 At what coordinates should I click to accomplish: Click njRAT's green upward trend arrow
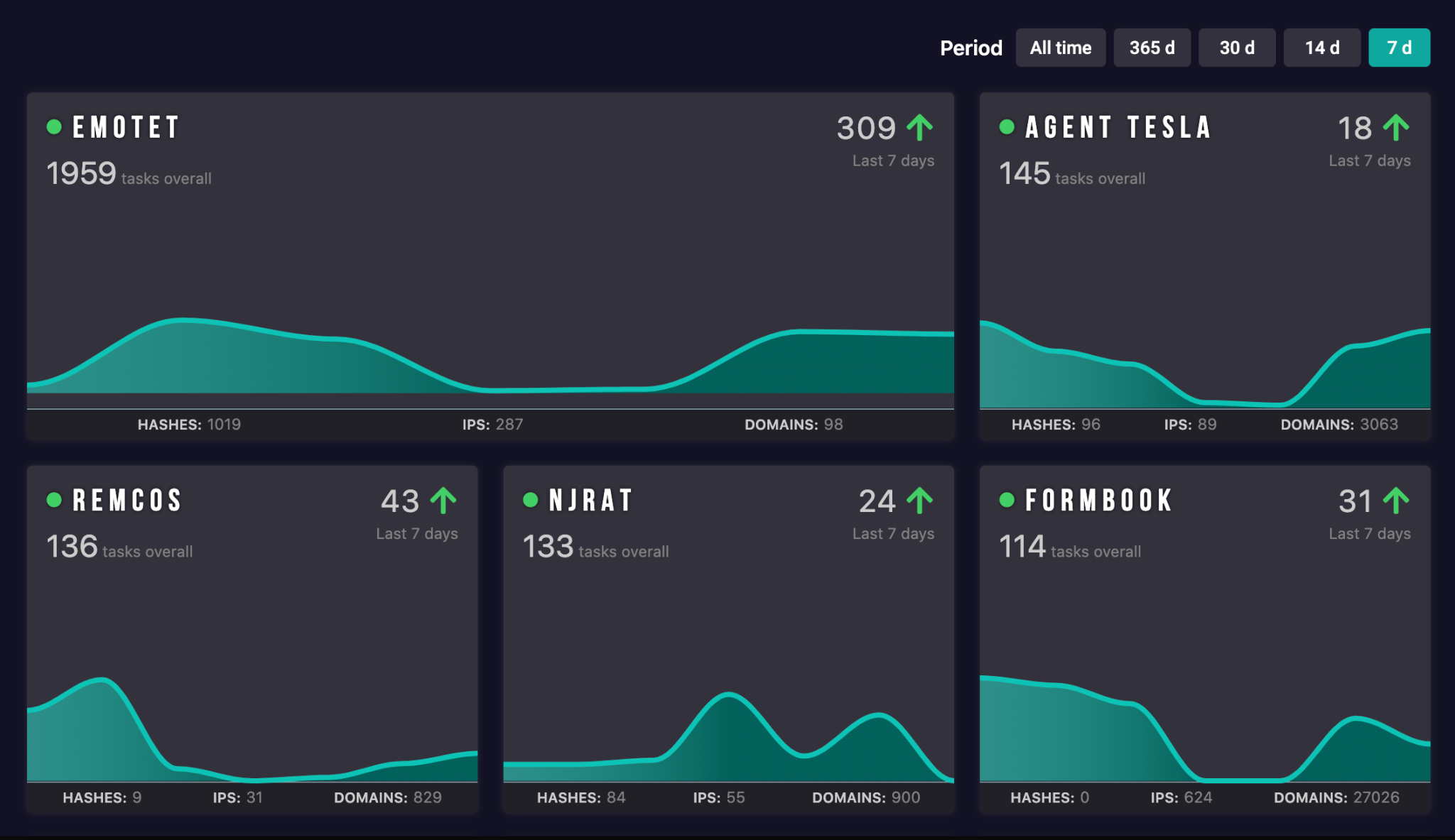920,501
